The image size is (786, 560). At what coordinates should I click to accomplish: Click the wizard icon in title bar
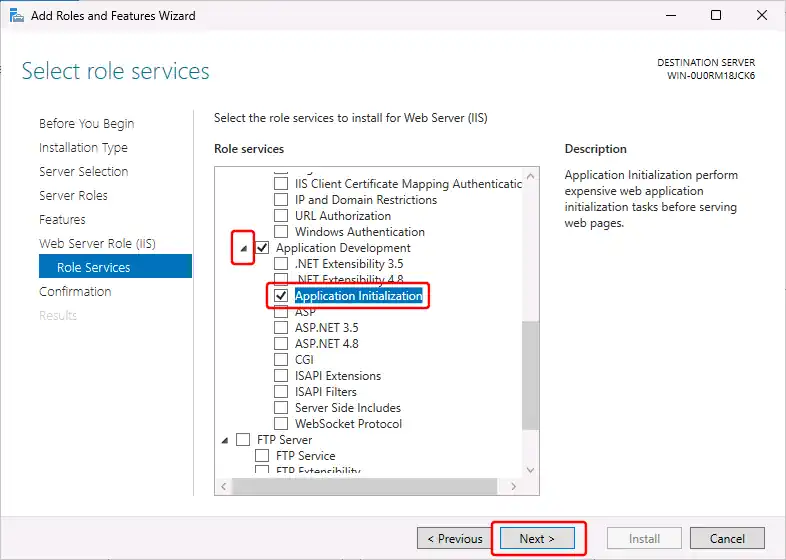[15, 16]
